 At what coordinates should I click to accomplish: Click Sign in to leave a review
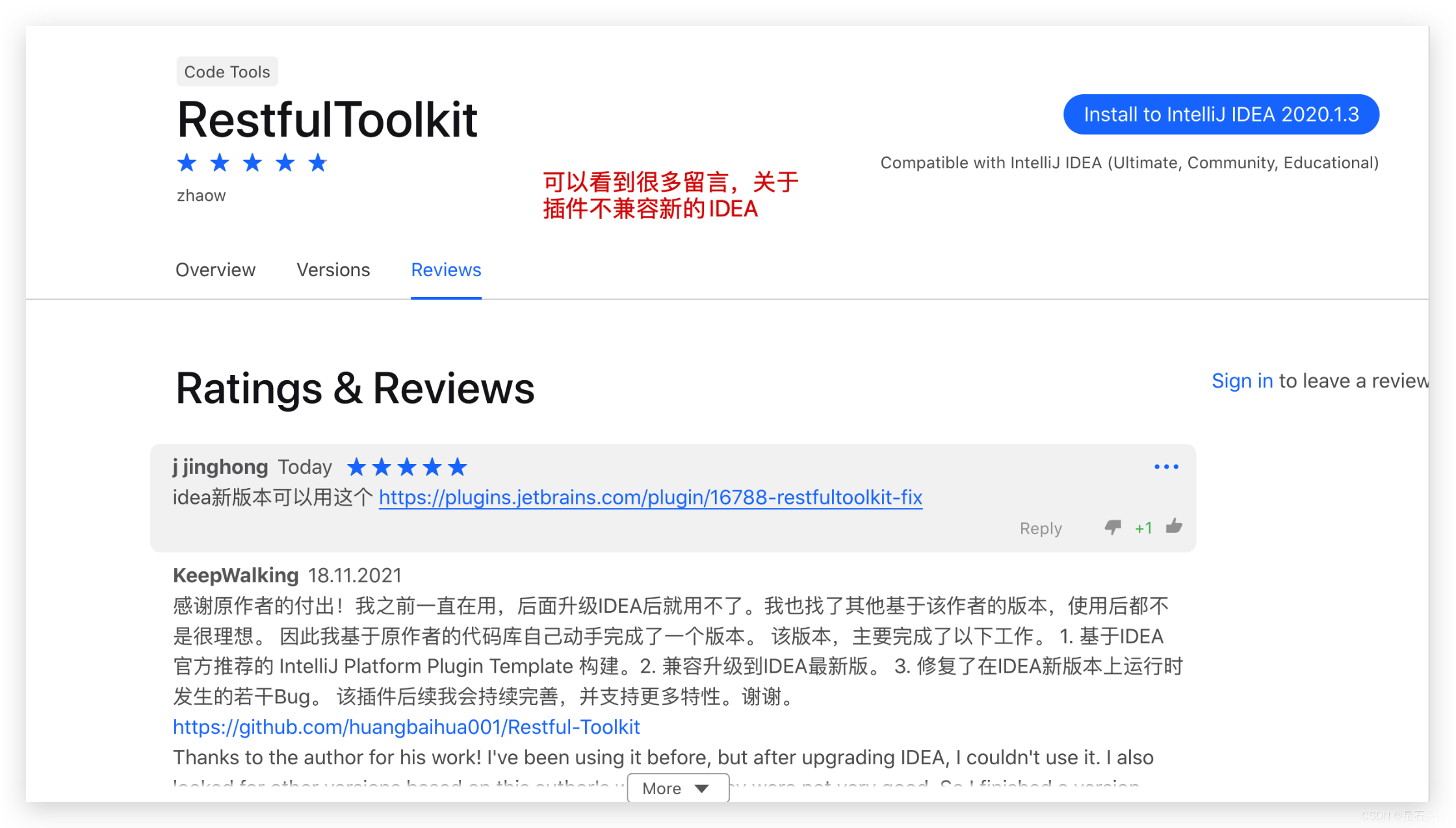[x=1241, y=381]
